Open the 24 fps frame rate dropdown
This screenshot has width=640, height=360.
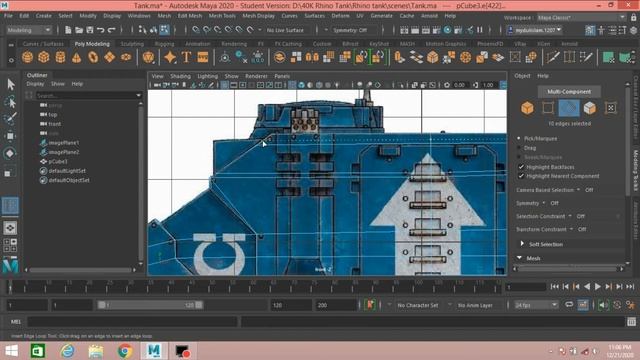(x=536, y=305)
